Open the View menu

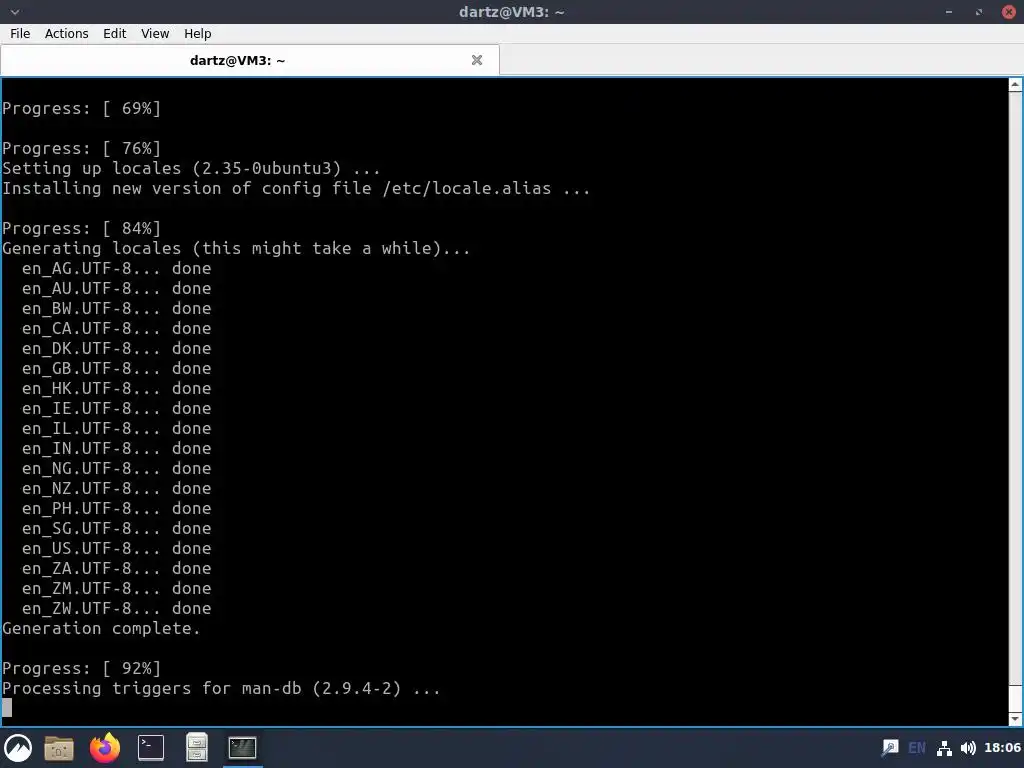155,33
